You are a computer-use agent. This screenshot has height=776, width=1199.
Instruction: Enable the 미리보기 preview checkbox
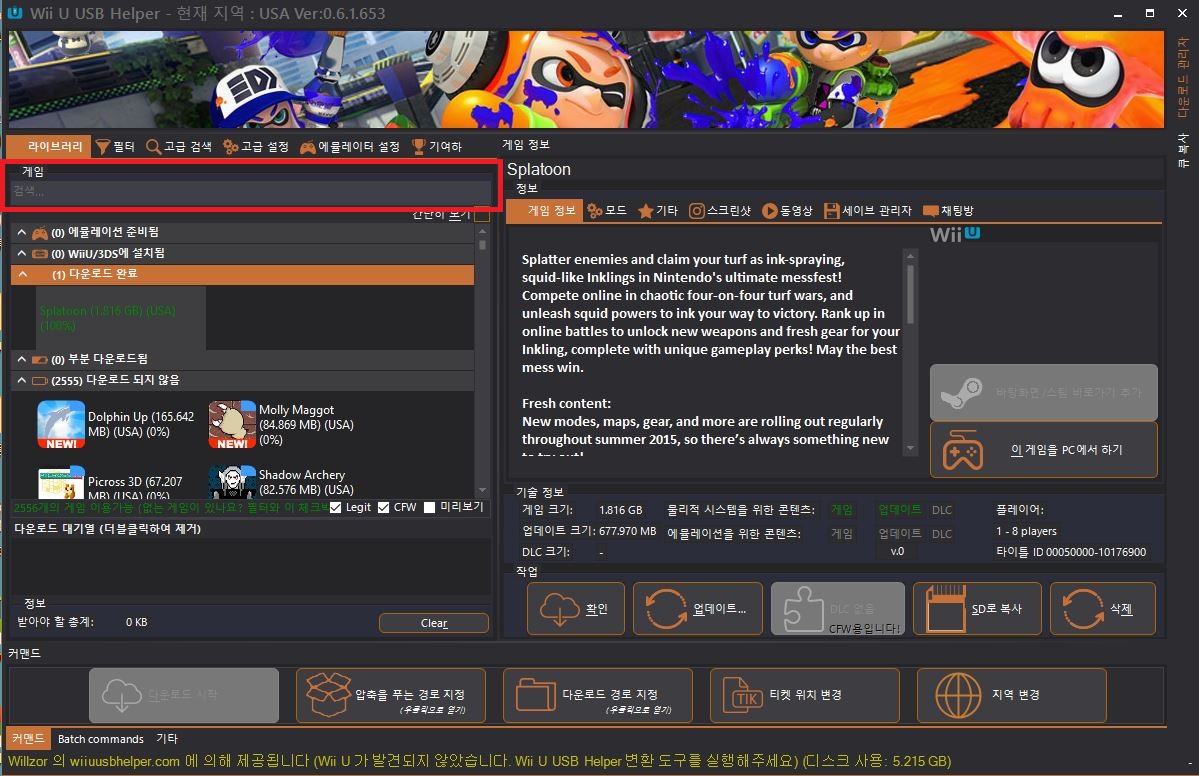click(x=429, y=508)
